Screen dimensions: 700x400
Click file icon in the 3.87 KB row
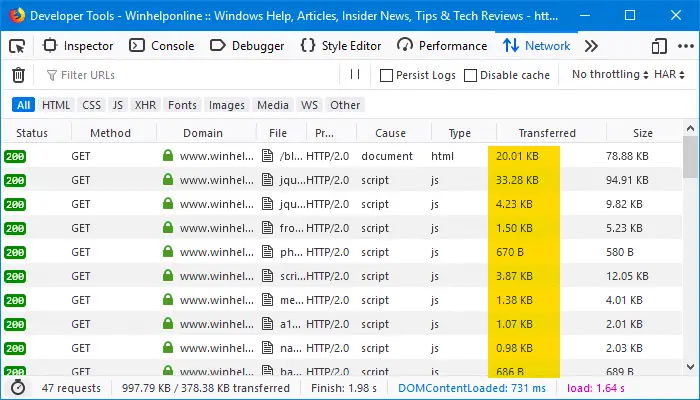pos(267,276)
